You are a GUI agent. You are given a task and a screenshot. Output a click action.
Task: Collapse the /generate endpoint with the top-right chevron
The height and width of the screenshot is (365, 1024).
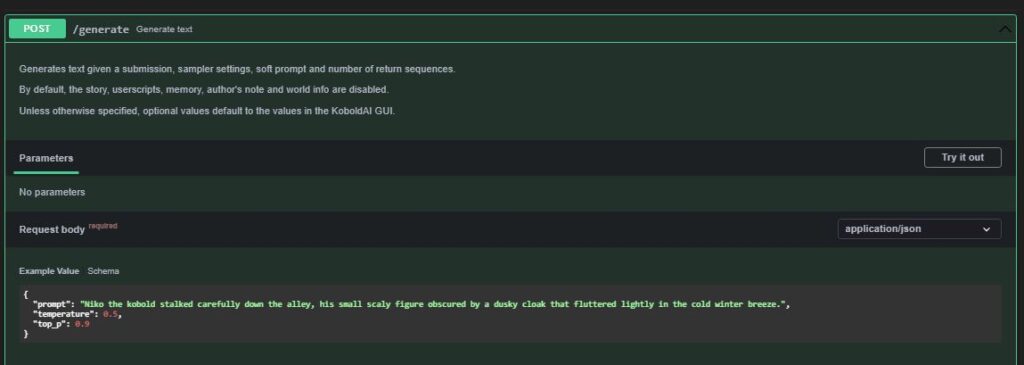click(x=1004, y=29)
